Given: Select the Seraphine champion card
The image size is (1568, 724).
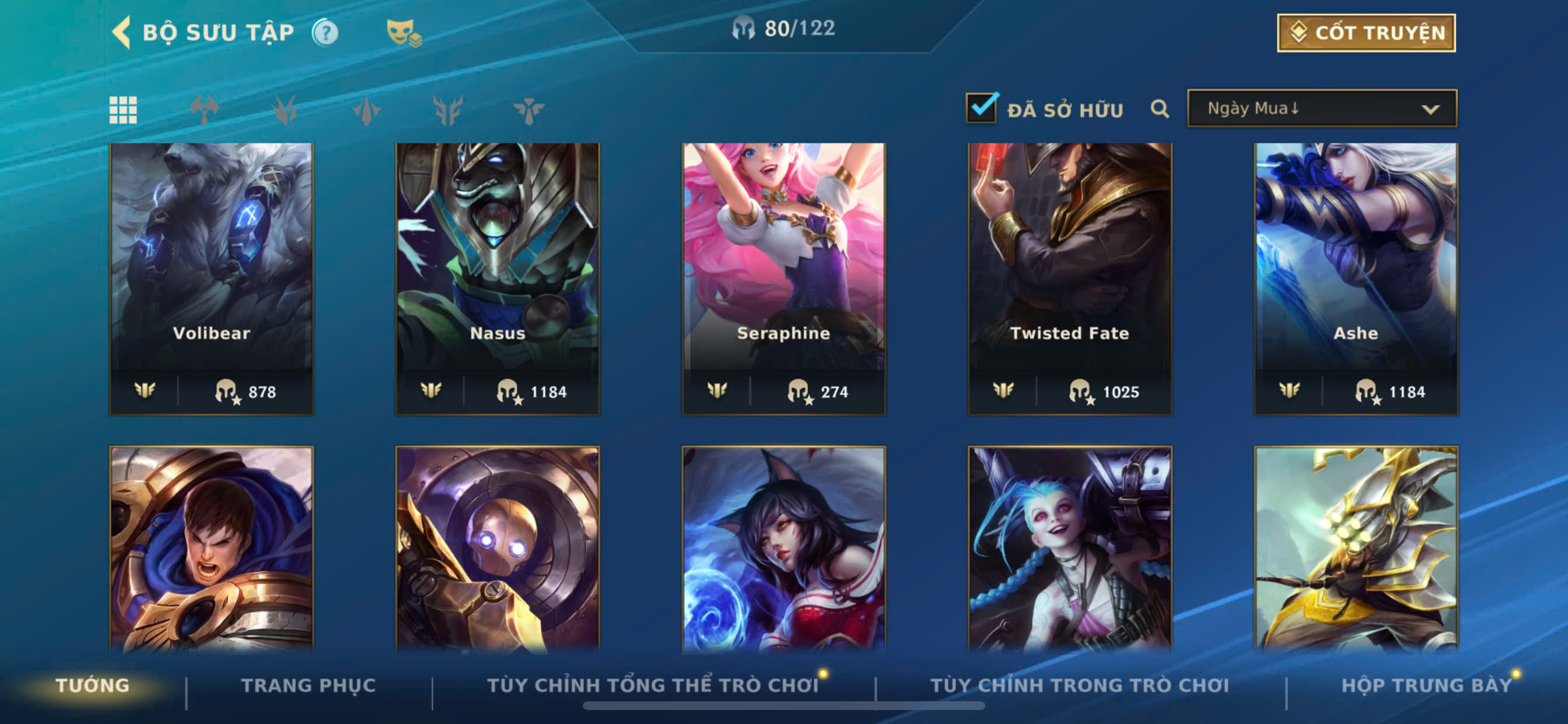Looking at the screenshot, I should click(x=783, y=279).
